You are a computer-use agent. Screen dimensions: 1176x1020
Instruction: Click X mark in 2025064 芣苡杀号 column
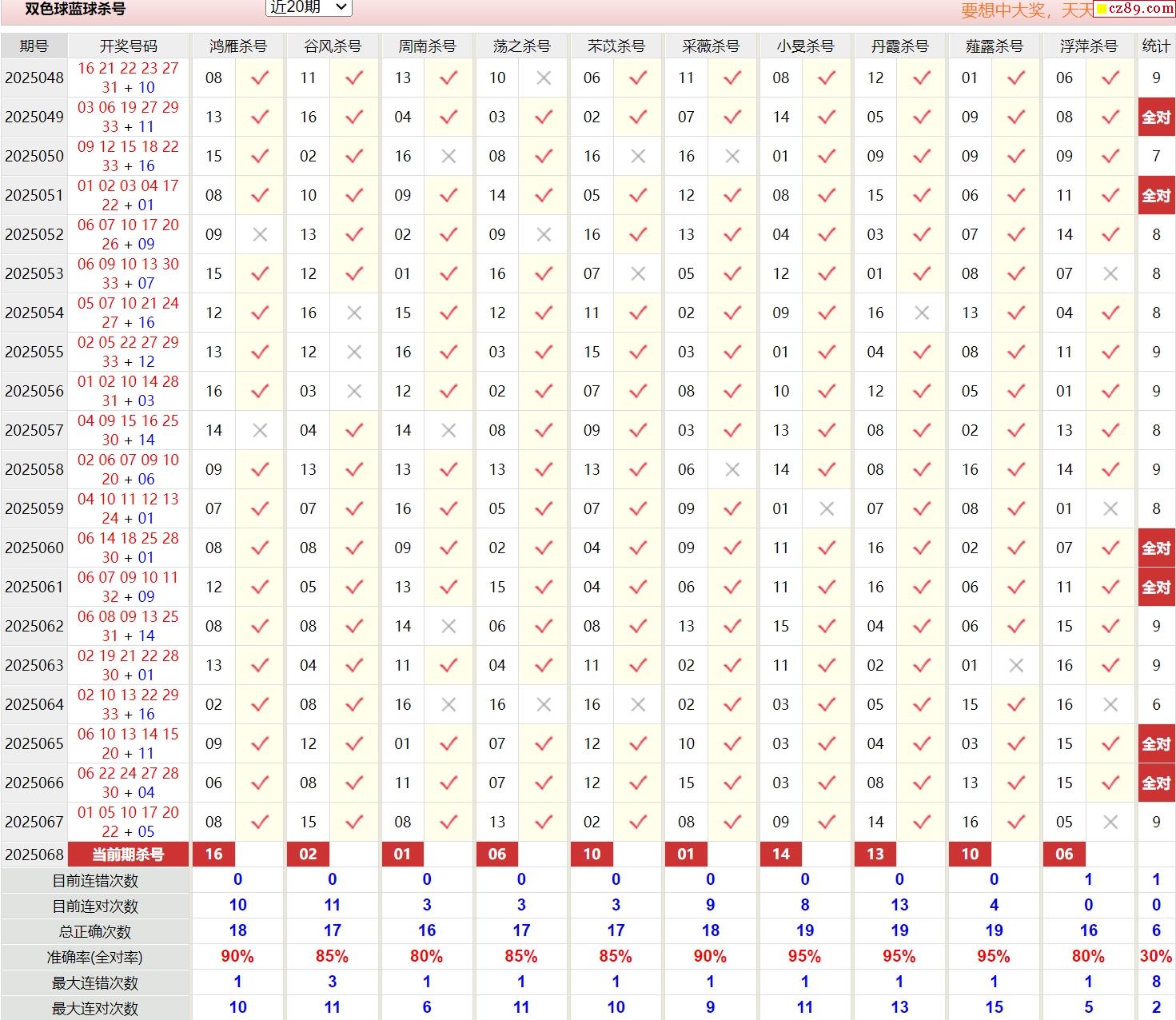tap(638, 704)
